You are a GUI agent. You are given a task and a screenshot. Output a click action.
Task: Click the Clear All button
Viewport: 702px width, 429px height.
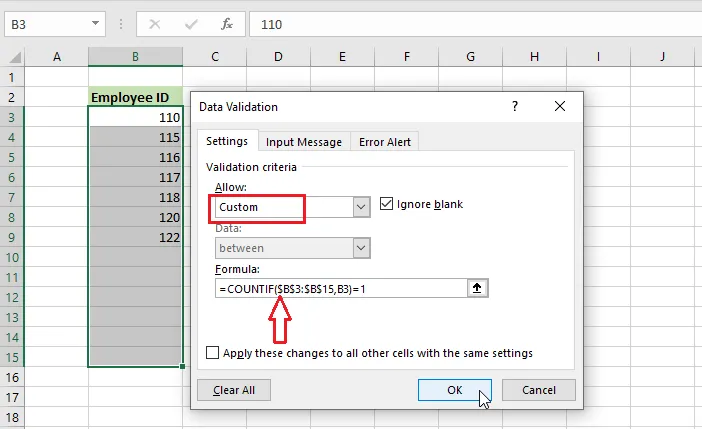tap(234, 390)
